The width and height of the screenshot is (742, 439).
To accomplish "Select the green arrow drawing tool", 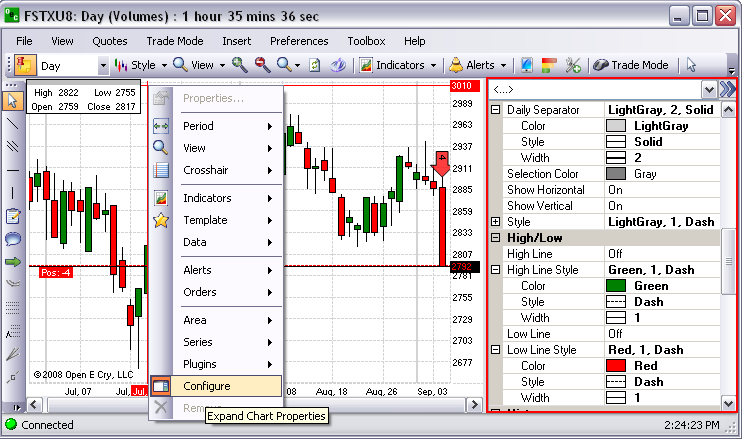I will pos(13,261).
